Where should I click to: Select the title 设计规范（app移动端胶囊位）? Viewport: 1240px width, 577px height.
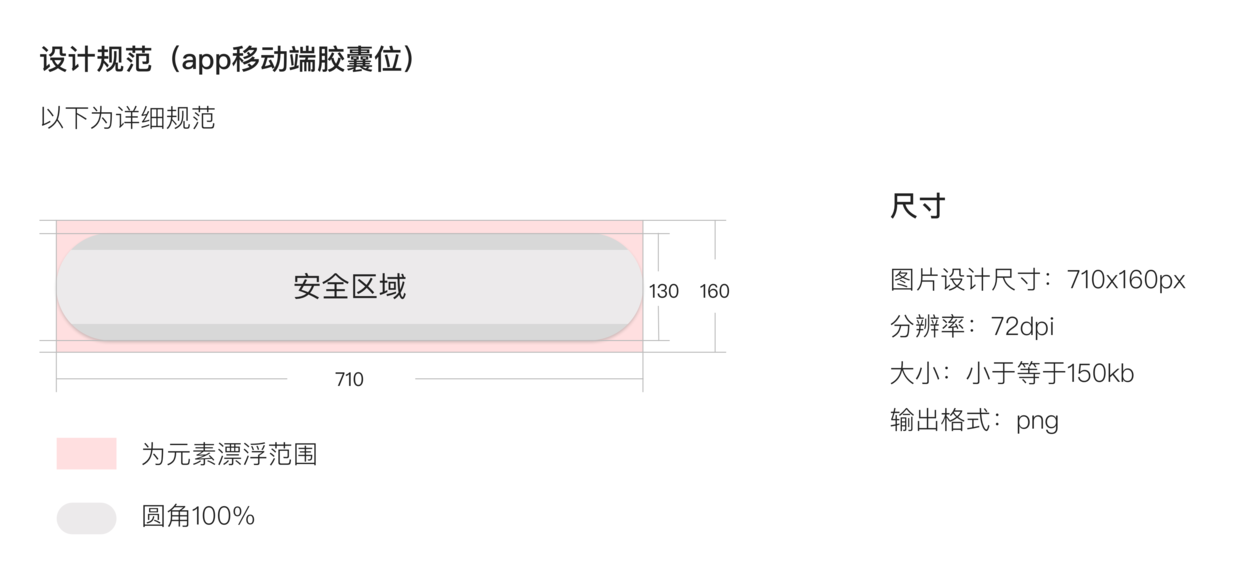228,59
